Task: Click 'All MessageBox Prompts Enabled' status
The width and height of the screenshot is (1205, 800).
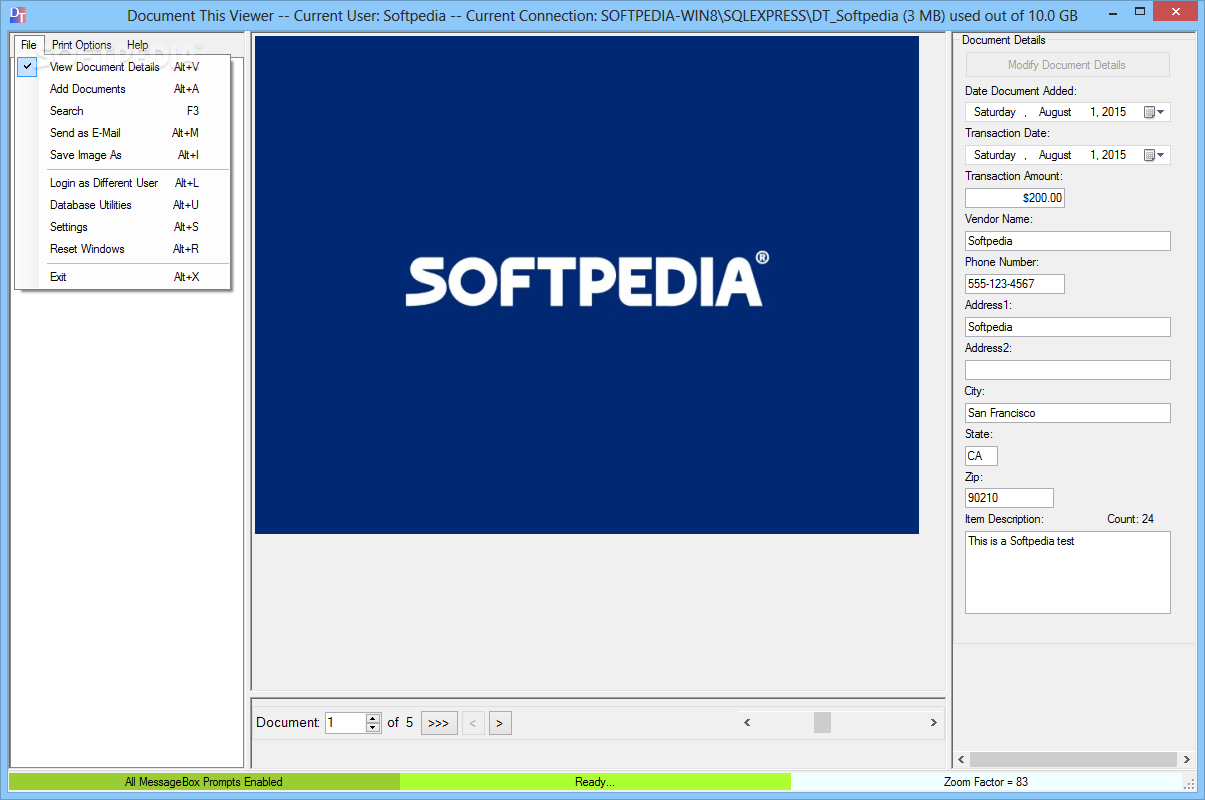Action: (x=204, y=782)
